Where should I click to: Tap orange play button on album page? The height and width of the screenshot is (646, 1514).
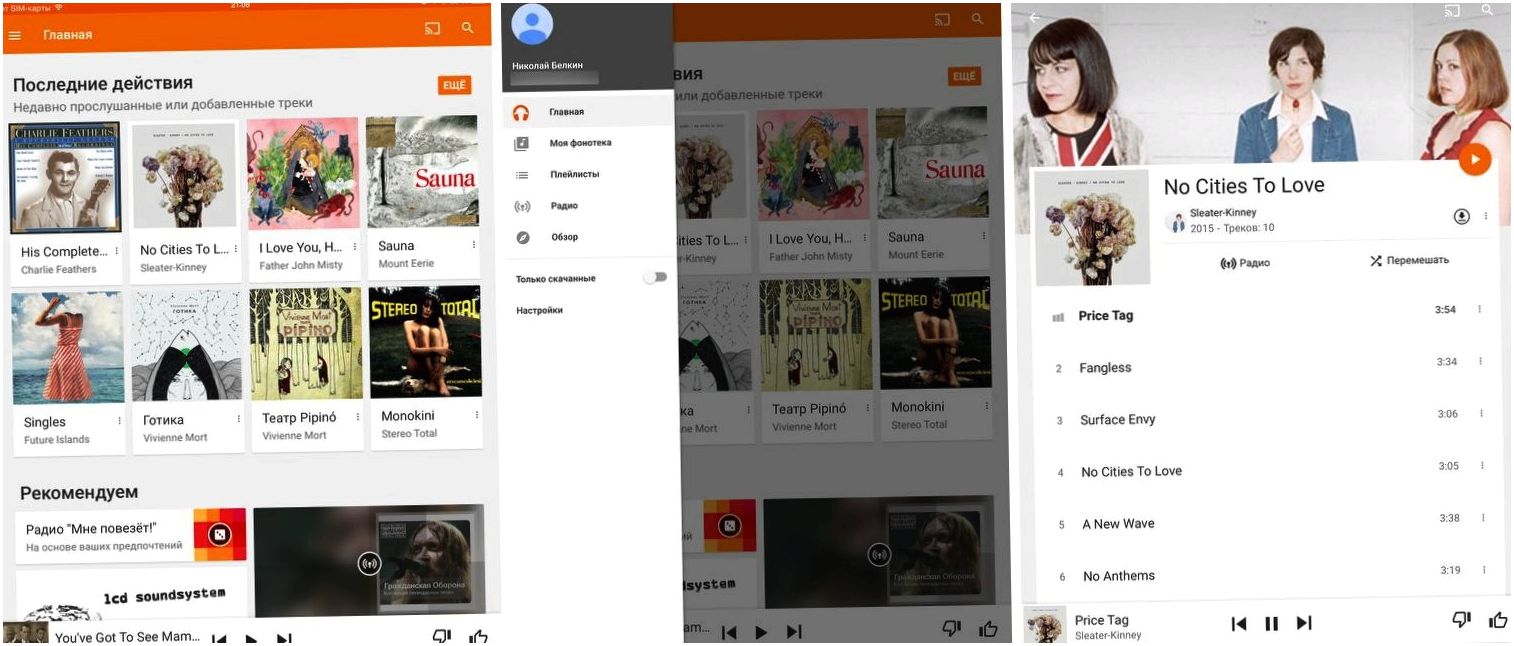click(1474, 159)
